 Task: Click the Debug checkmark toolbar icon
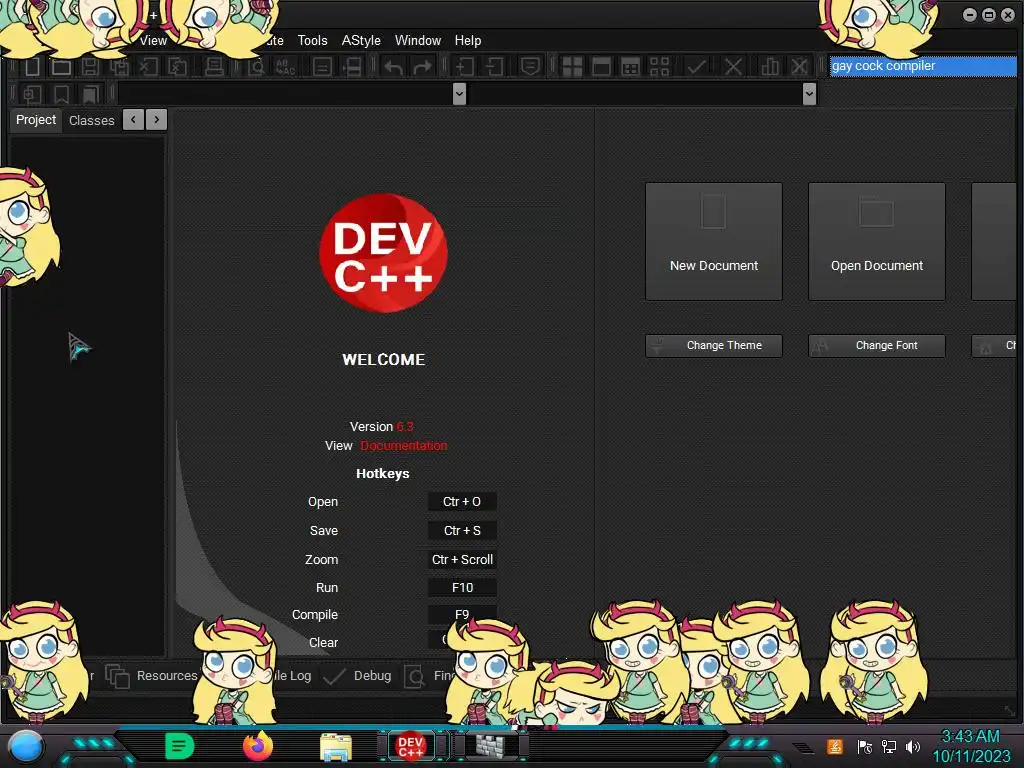click(696, 67)
